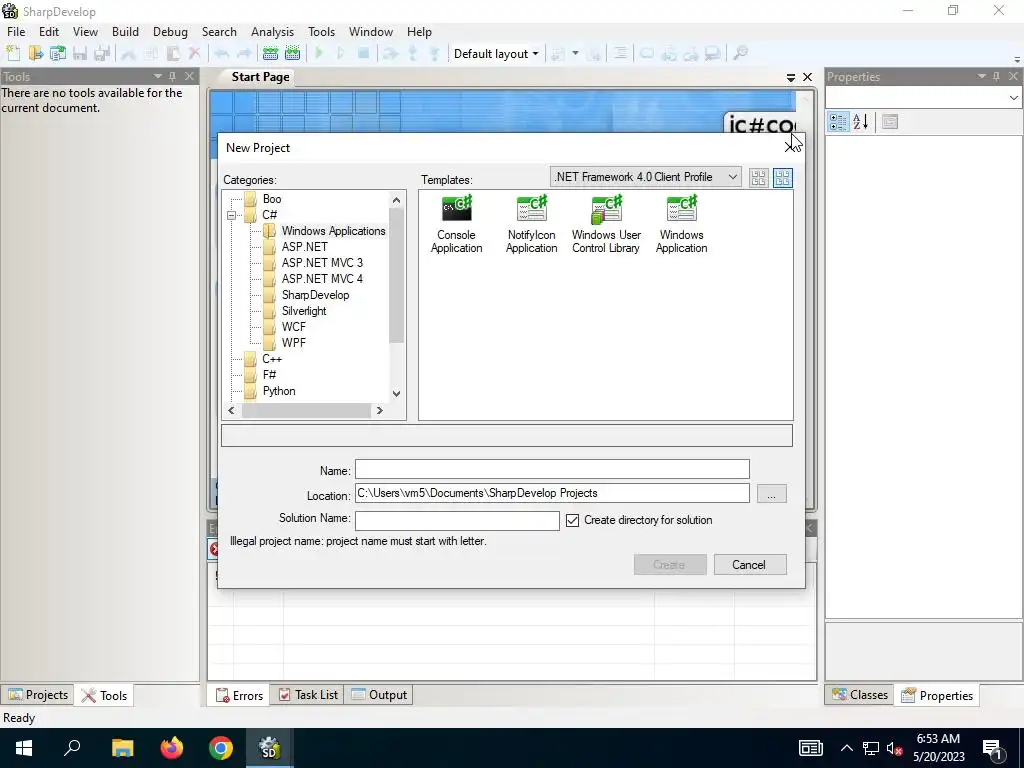Open Firefox from the taskbar
This screenshot has height=768, width=1024.
tap(172, 748)
